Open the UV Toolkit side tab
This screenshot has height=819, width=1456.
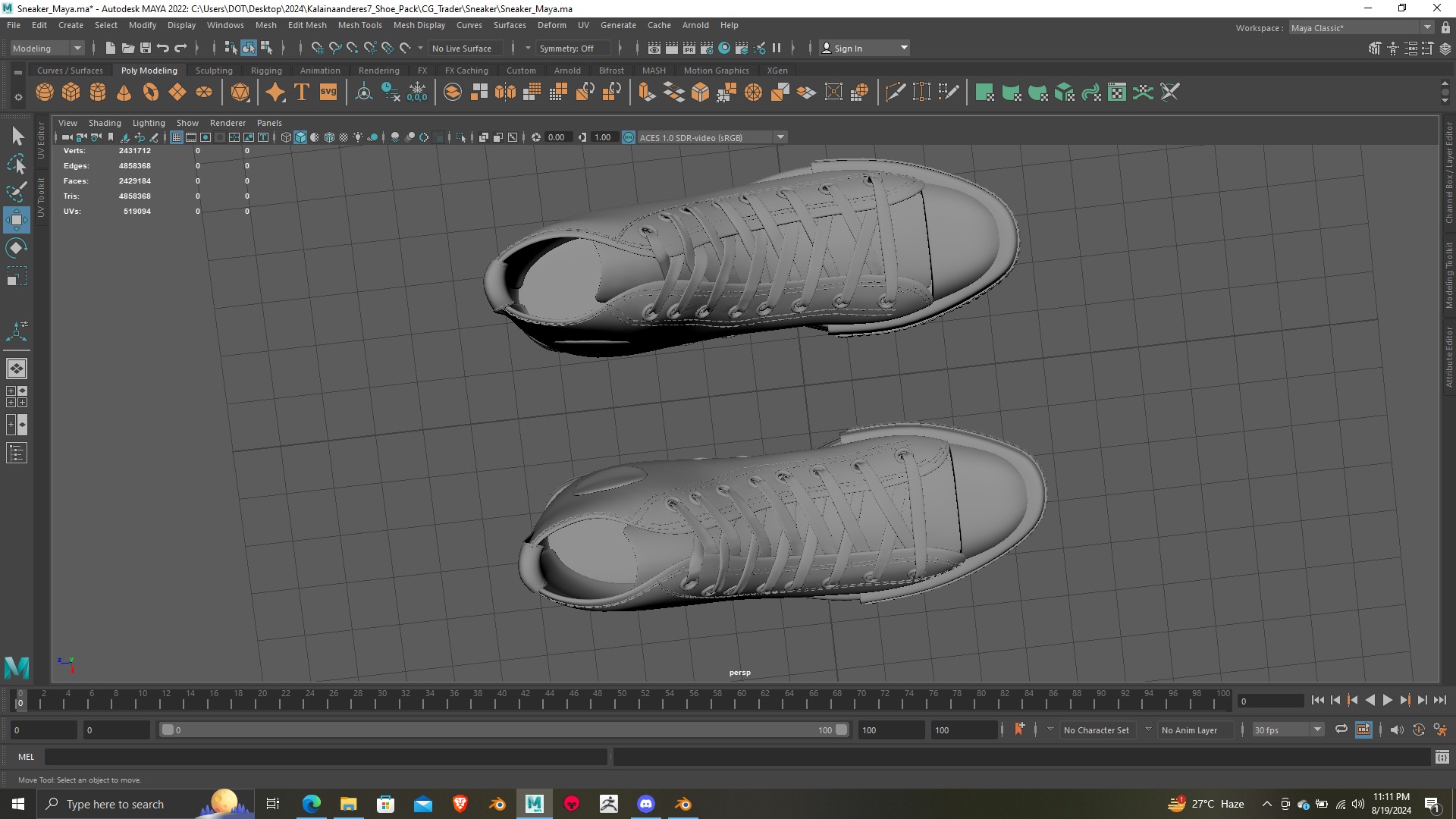click(41, 197)
